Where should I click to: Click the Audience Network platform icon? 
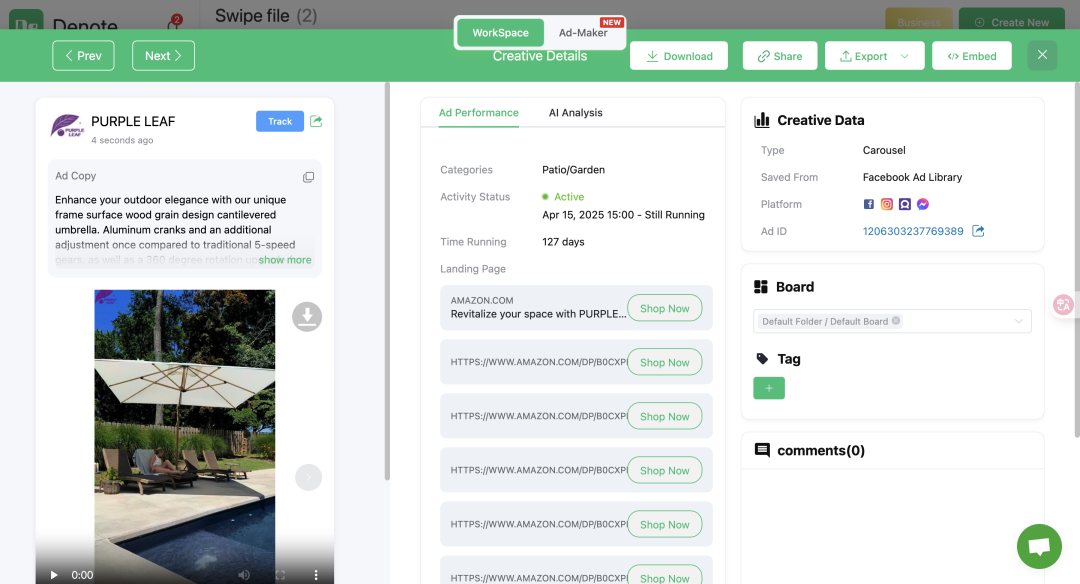click(x=905, y=204)
